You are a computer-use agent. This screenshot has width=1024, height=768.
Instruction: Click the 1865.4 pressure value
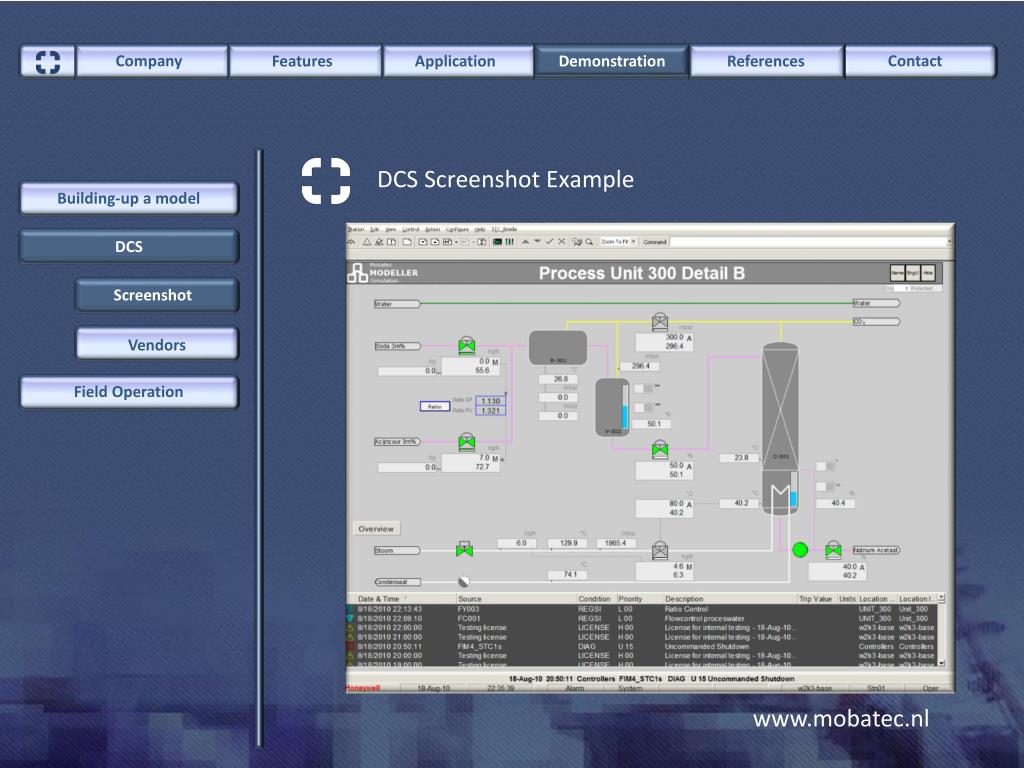point(615,543)
